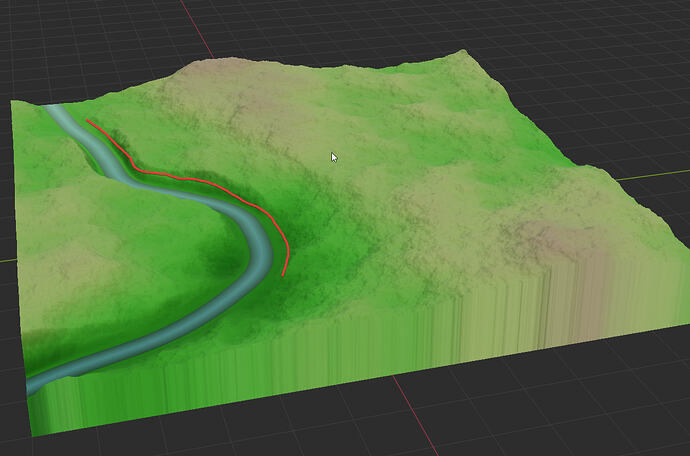Click the upper start of the red curve
Screen dimensions: 690x456
point(89,122)
